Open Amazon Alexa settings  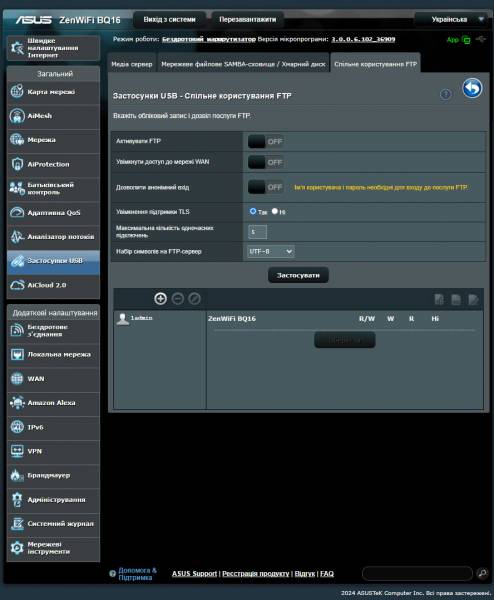(53, 403)
